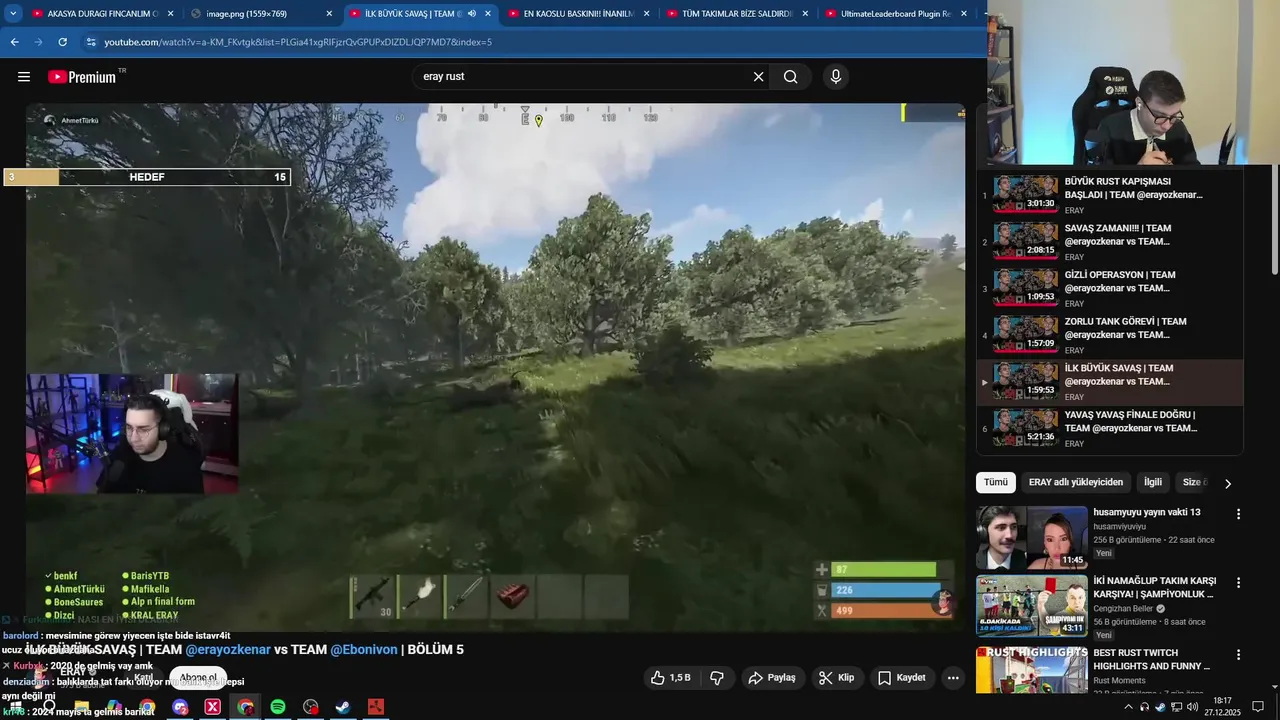Open options for BEST RUST TWITCH HIGHLIGHTS
Image resolution: width=1280 pixels, height=720 pixels.
click(x=1238, y=653)
